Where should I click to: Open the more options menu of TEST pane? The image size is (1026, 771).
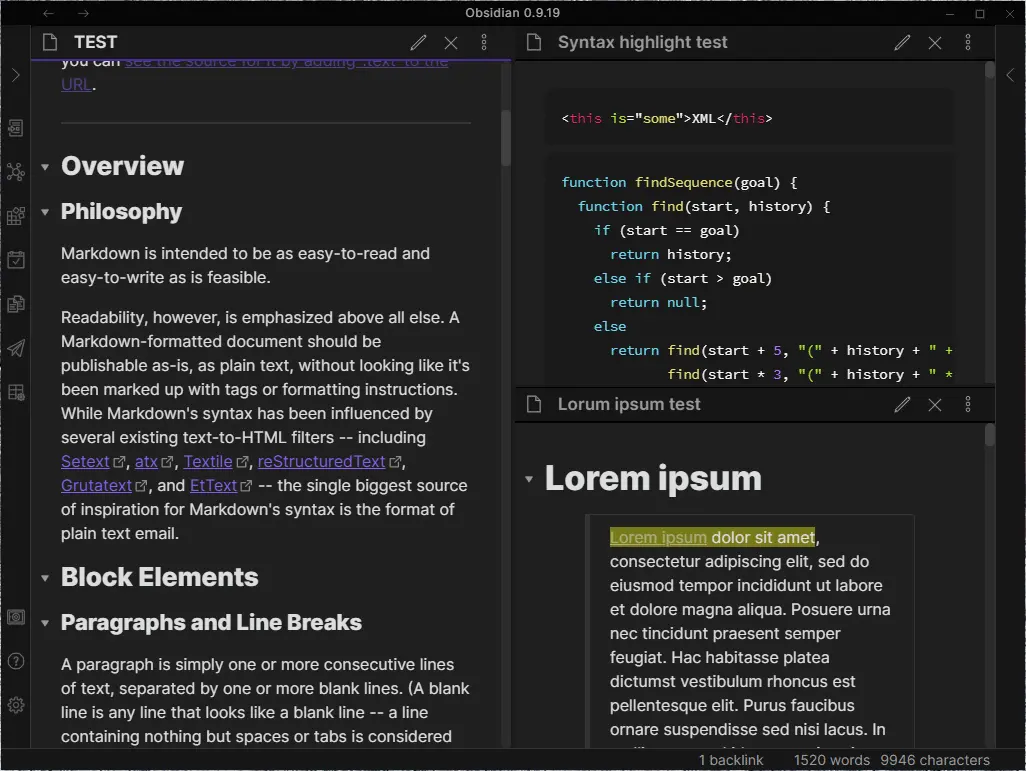(484, 42)
